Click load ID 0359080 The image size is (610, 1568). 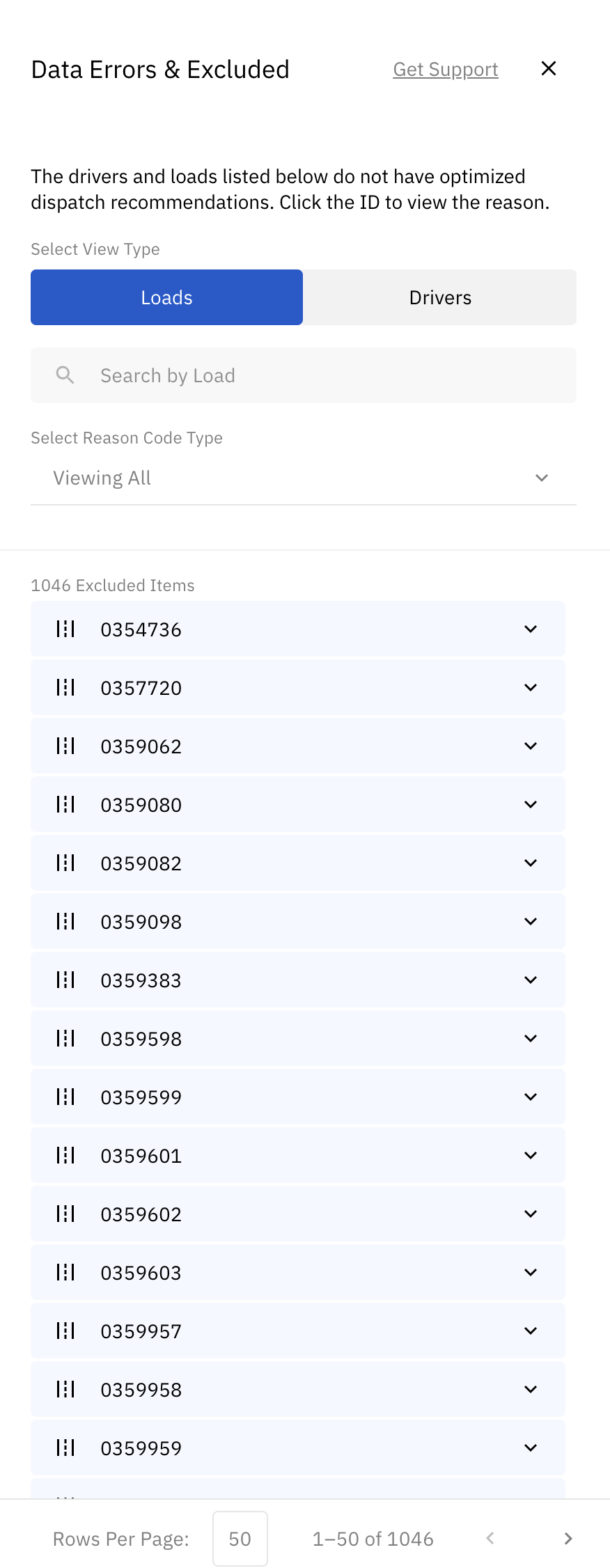[141, 805]
